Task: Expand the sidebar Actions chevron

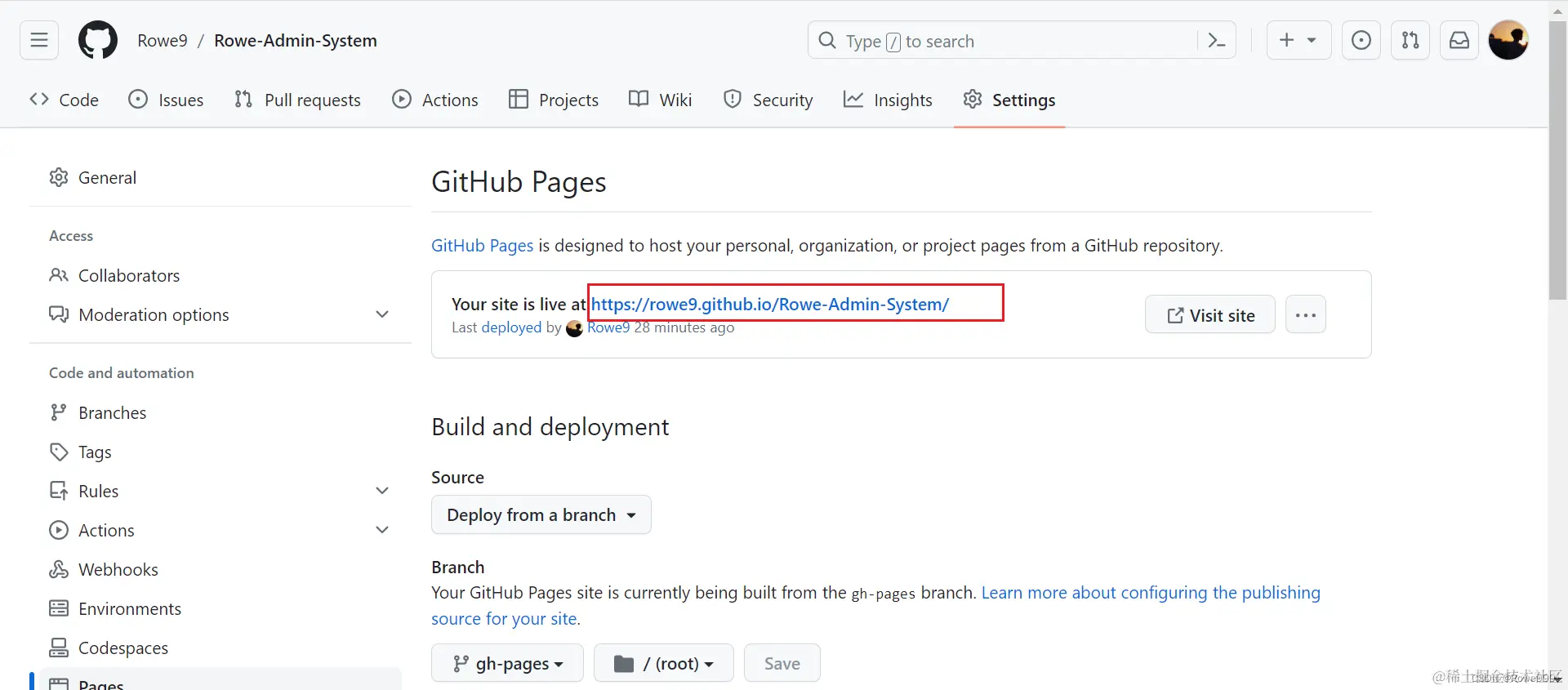Action: pyautogui.click(x=382, y=530)
